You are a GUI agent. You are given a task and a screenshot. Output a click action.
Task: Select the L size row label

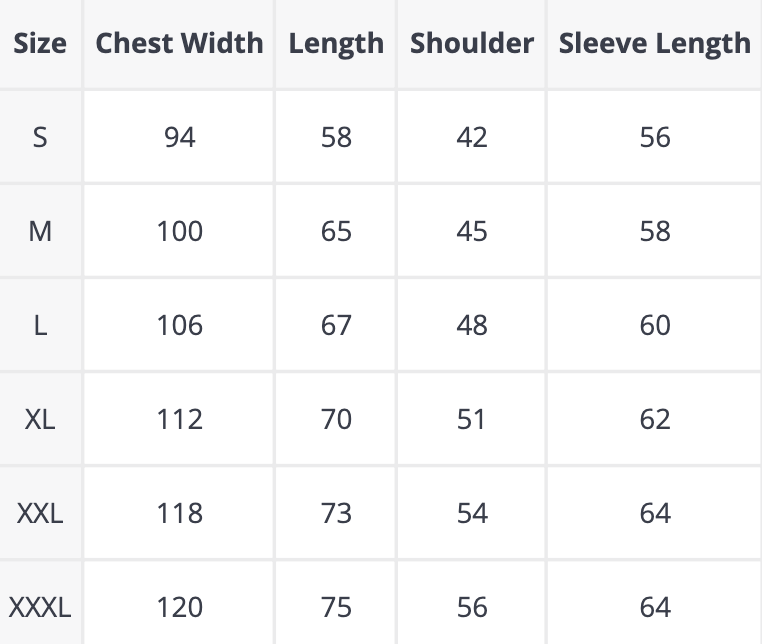[40, 325]
